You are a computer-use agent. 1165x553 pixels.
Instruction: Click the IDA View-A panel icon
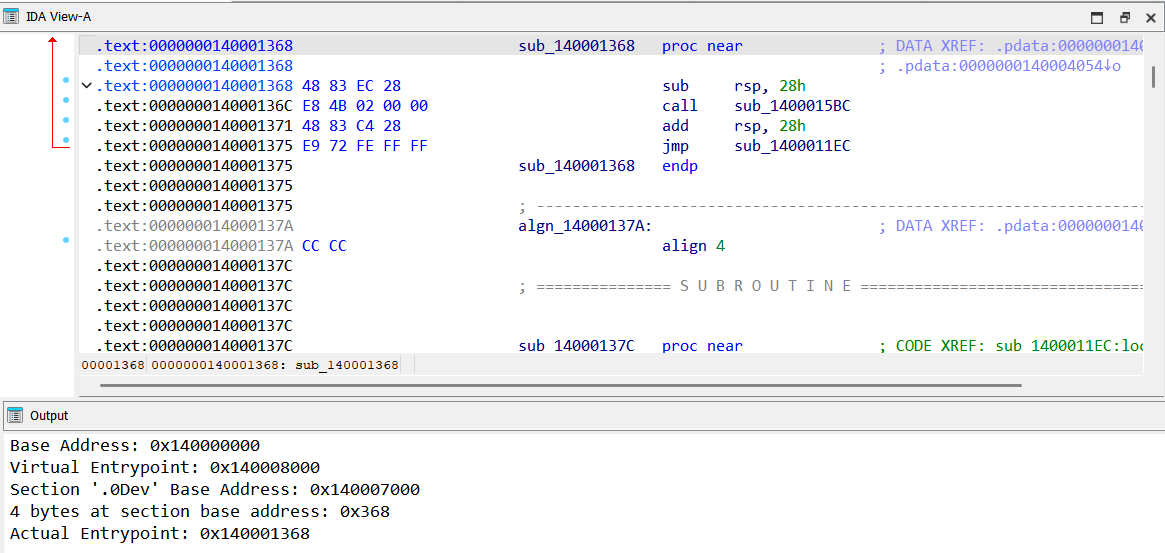click(12, 17)
